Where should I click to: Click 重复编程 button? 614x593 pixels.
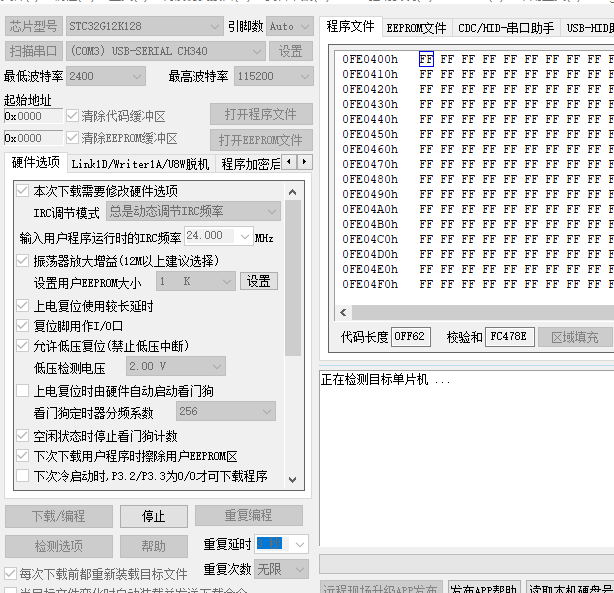pyautogui.click(x=249, y=515)
